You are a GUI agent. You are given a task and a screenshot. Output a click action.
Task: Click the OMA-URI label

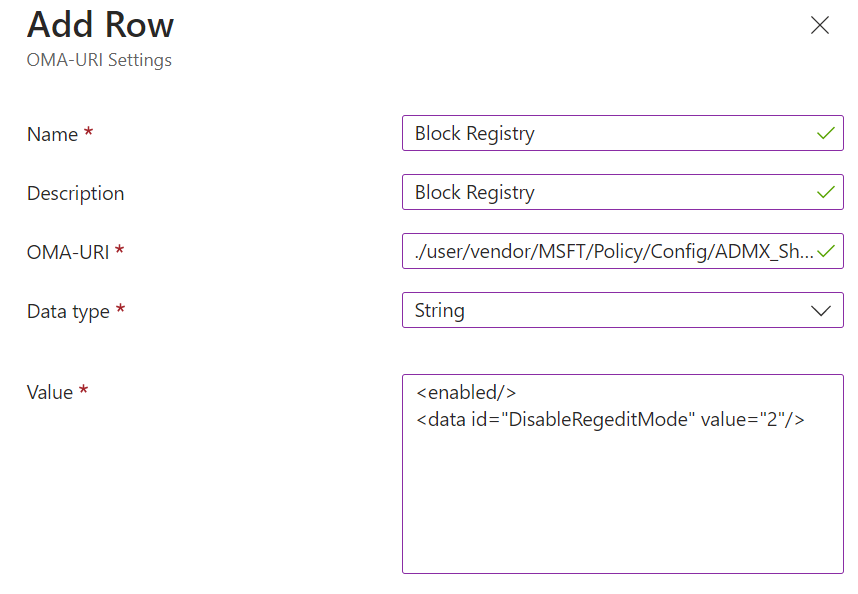click(x=69, y=252)
